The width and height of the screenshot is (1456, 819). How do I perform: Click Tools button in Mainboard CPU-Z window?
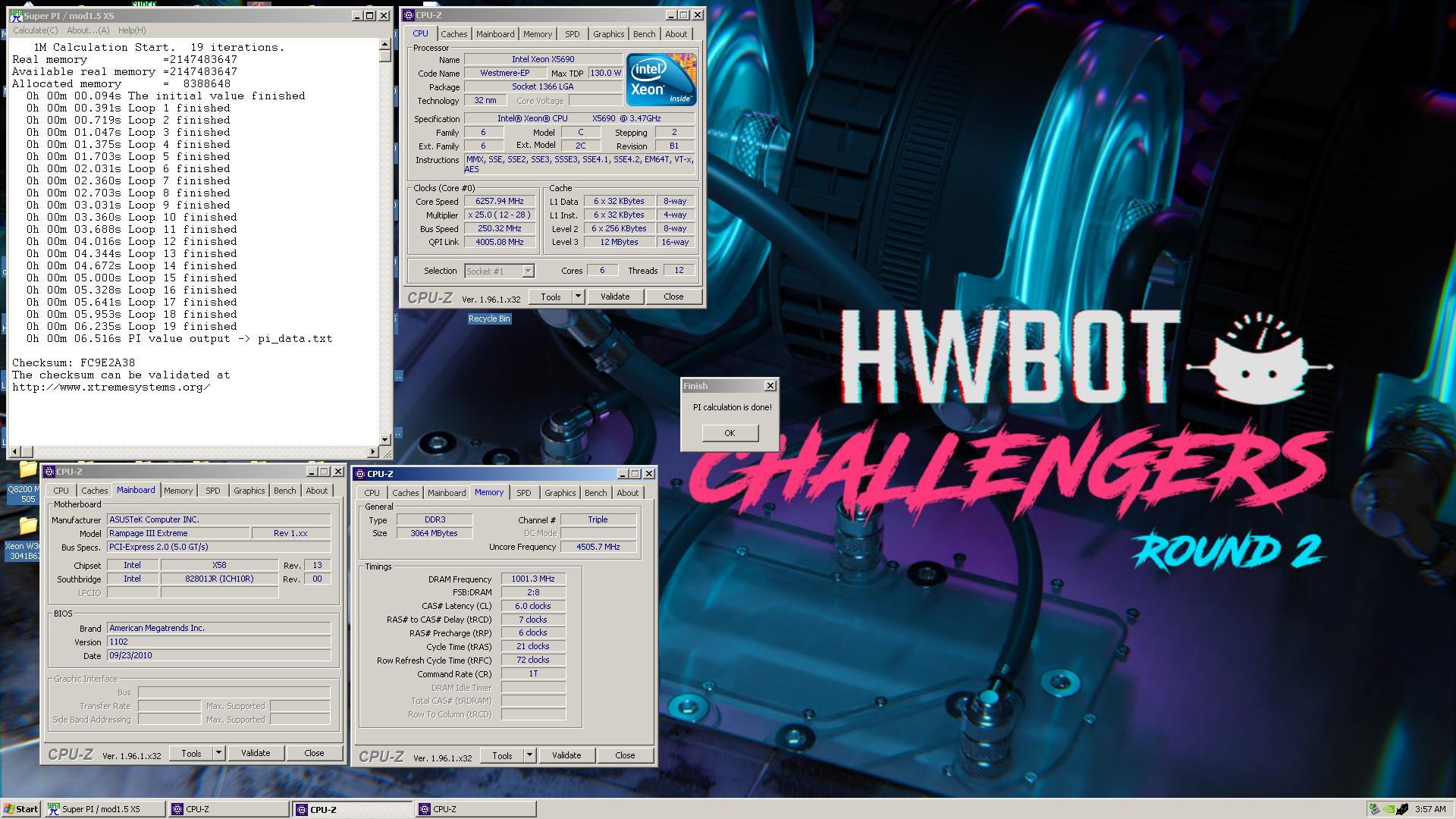(191, 753)
